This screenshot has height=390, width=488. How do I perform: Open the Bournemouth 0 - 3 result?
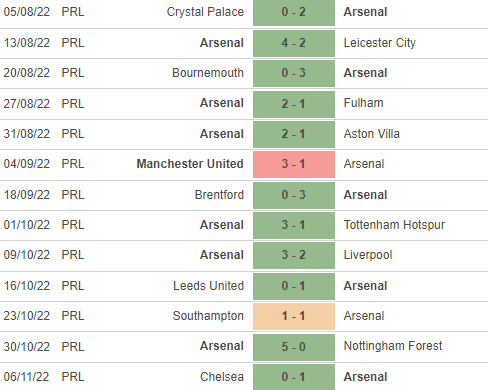(294, 73)
